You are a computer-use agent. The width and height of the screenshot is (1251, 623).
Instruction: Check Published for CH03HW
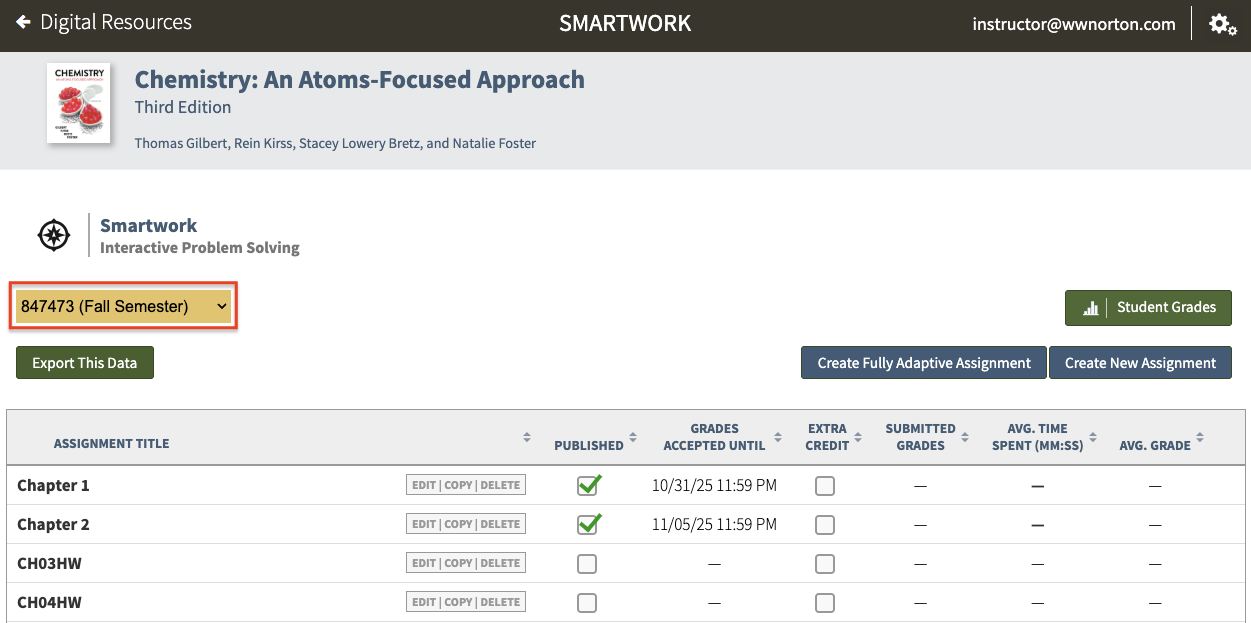tap(587, 564)
